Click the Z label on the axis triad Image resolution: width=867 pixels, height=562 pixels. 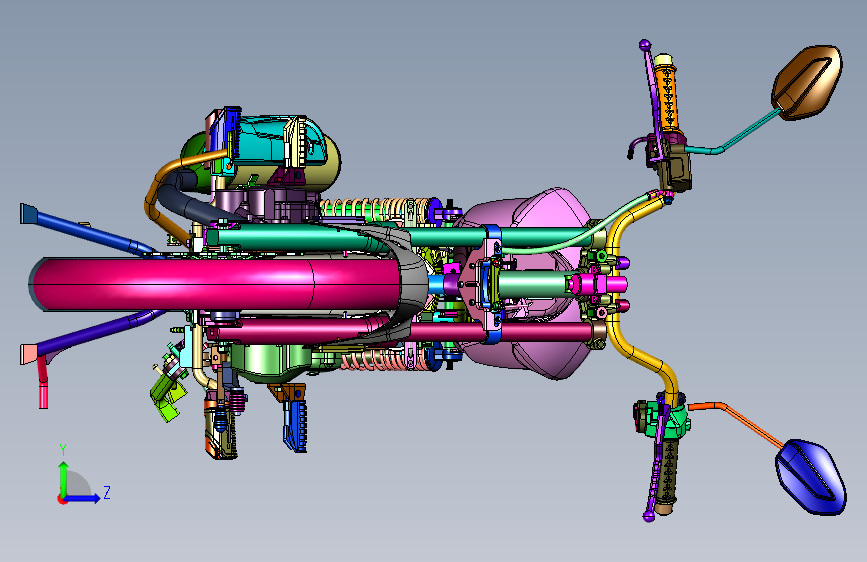(x=107, y=492)
